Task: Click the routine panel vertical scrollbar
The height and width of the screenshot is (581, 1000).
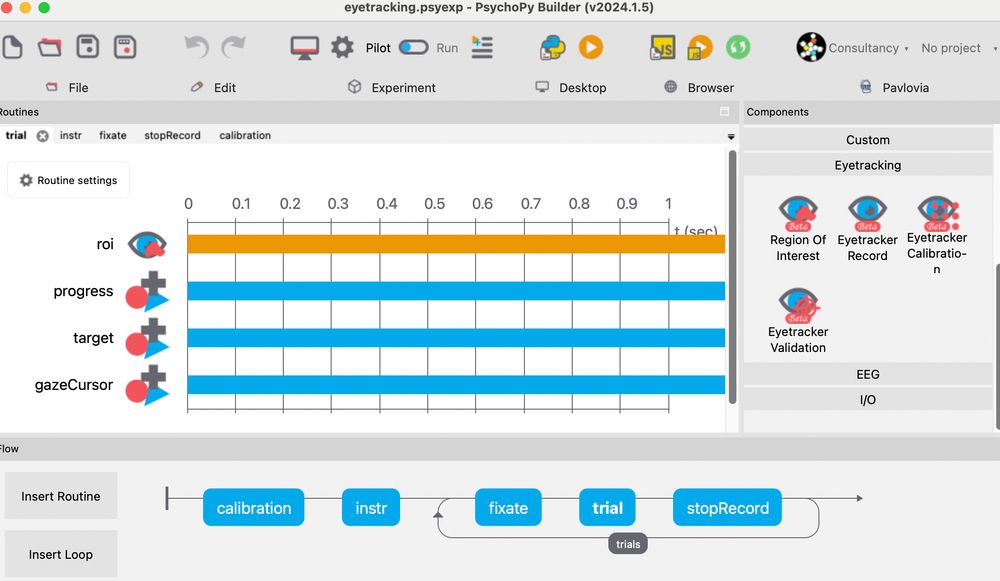Action: pos(732,277)
